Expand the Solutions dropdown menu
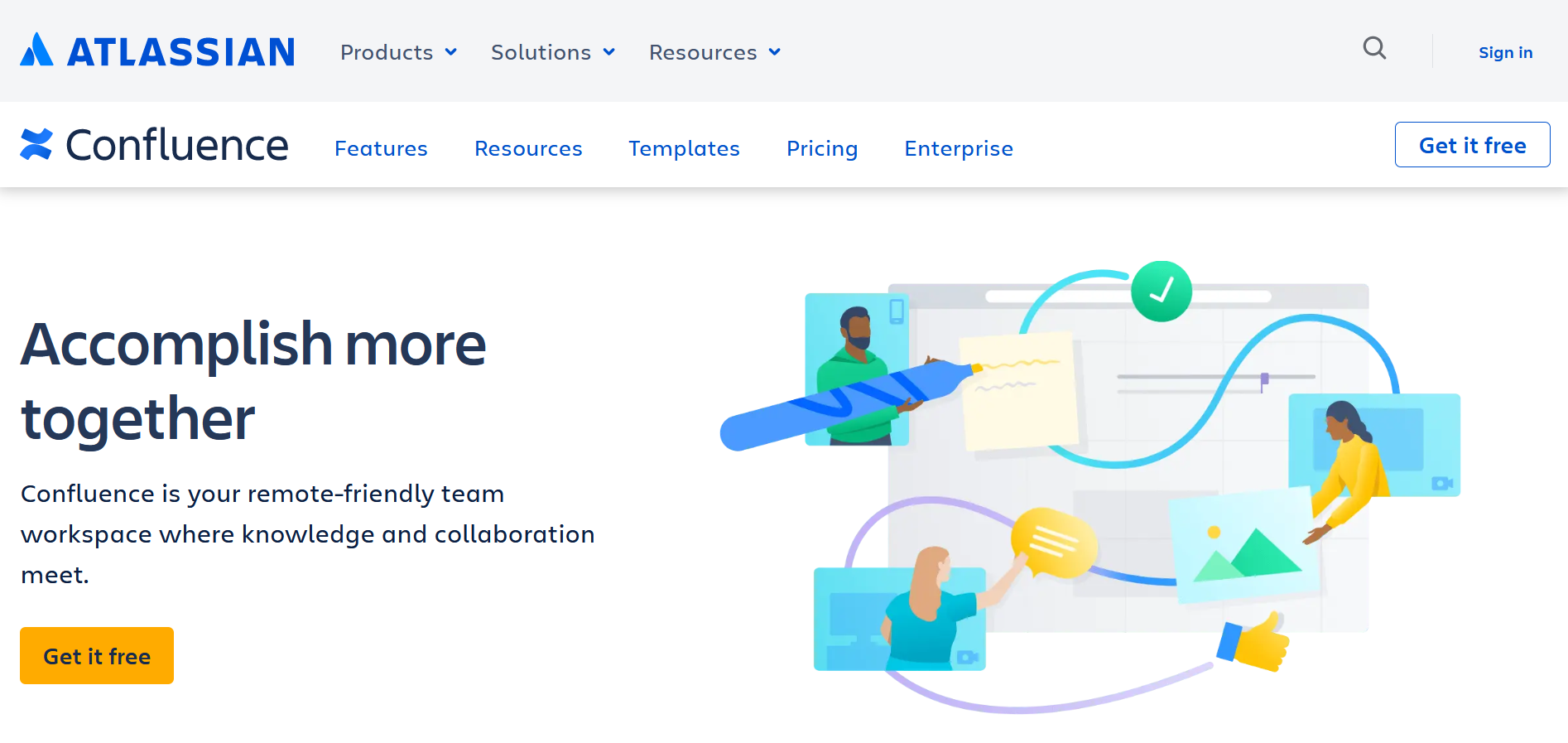This screenshot has width=1568, height=743. click(552, 52)
